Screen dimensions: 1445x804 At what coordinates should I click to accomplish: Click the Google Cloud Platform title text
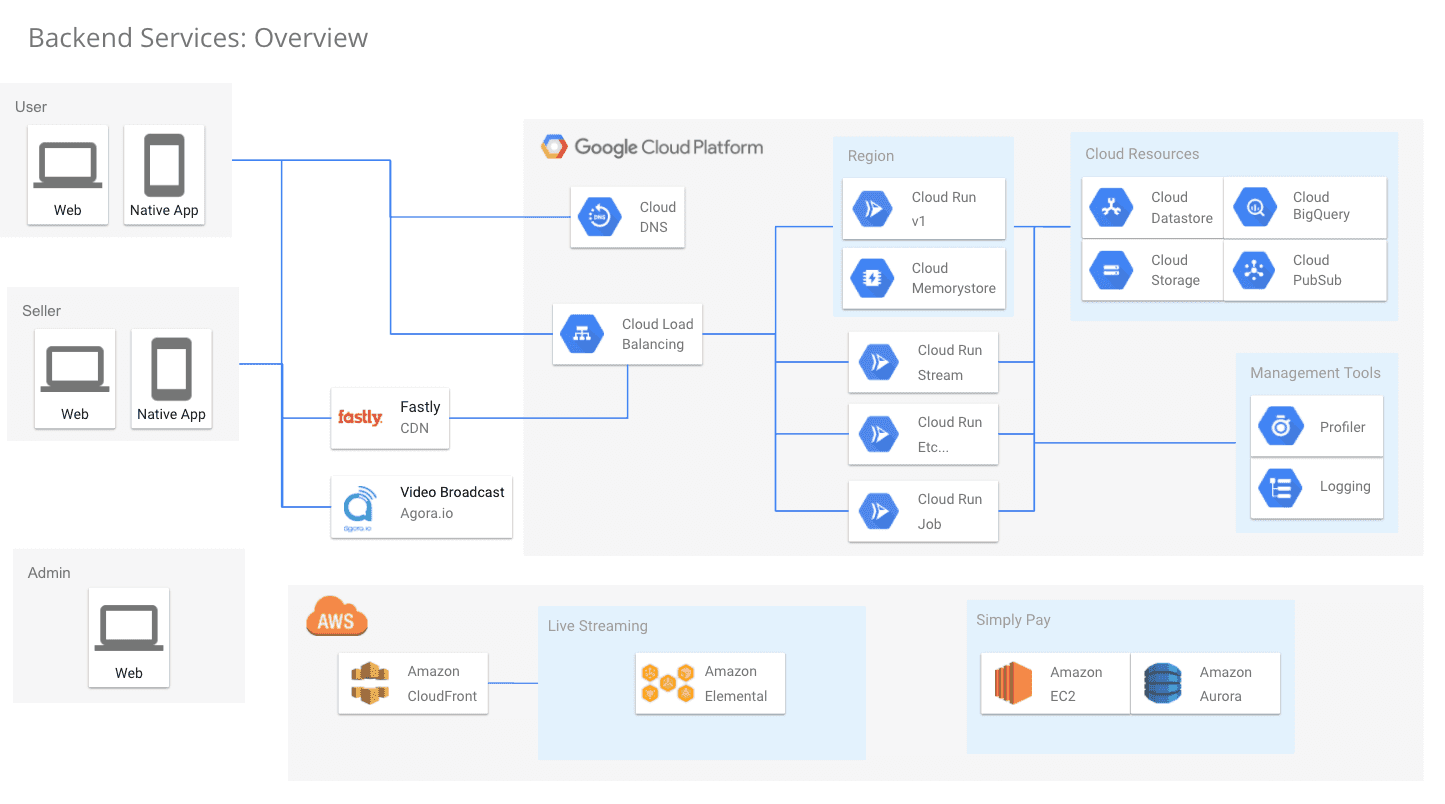coord(668,148)
